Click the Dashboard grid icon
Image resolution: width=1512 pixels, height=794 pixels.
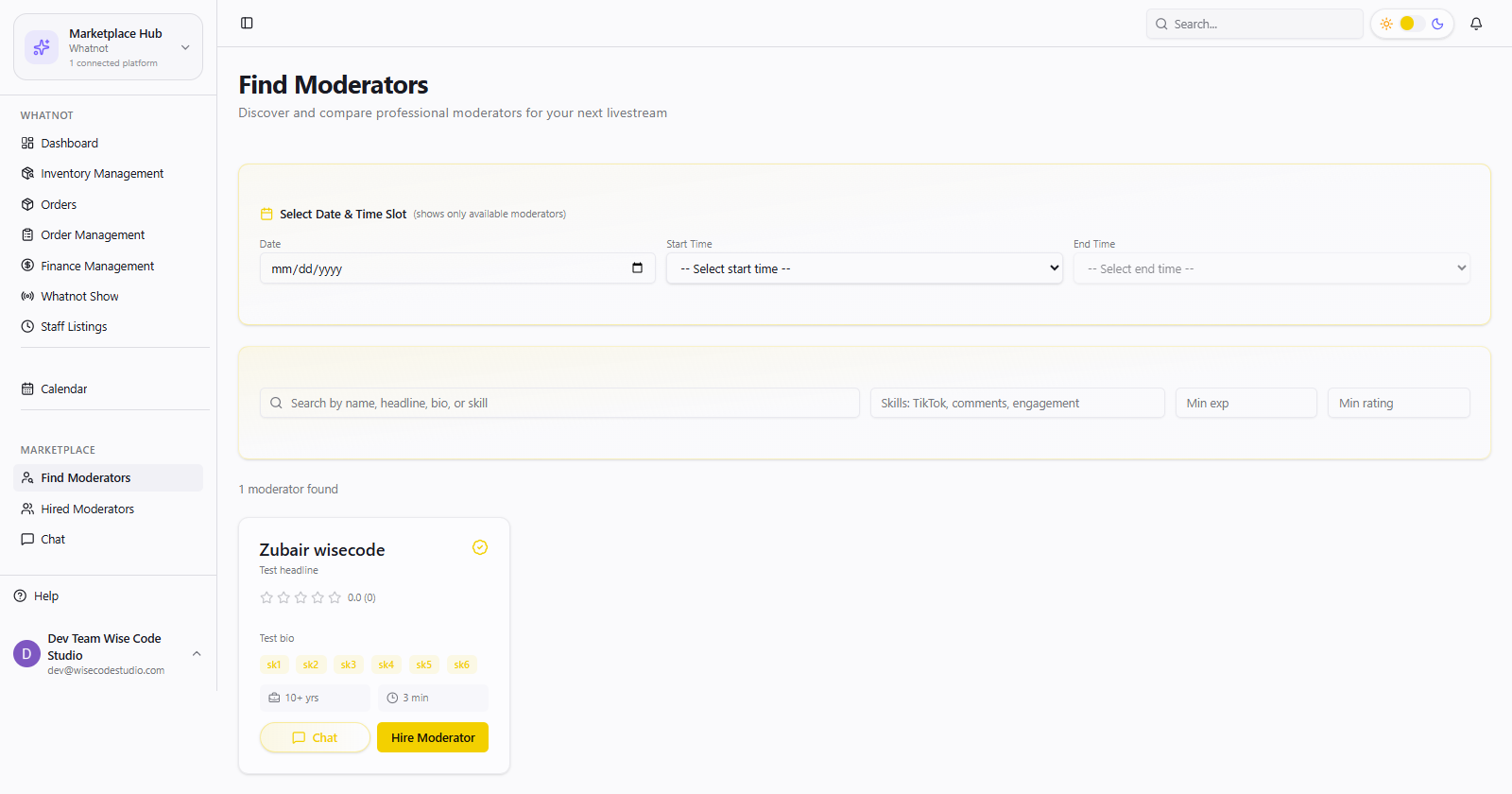point(27,144)
